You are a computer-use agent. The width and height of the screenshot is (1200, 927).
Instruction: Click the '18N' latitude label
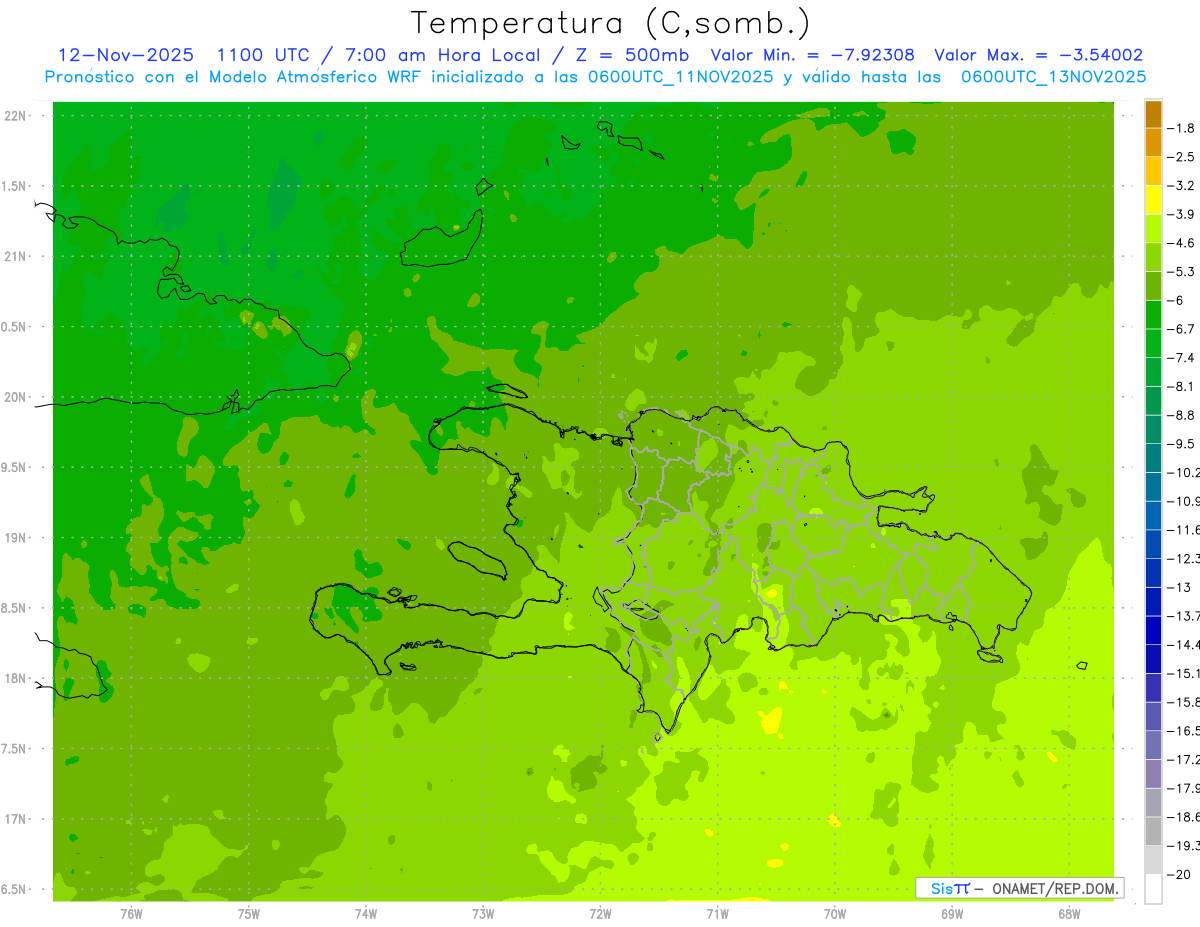[16, 679]
